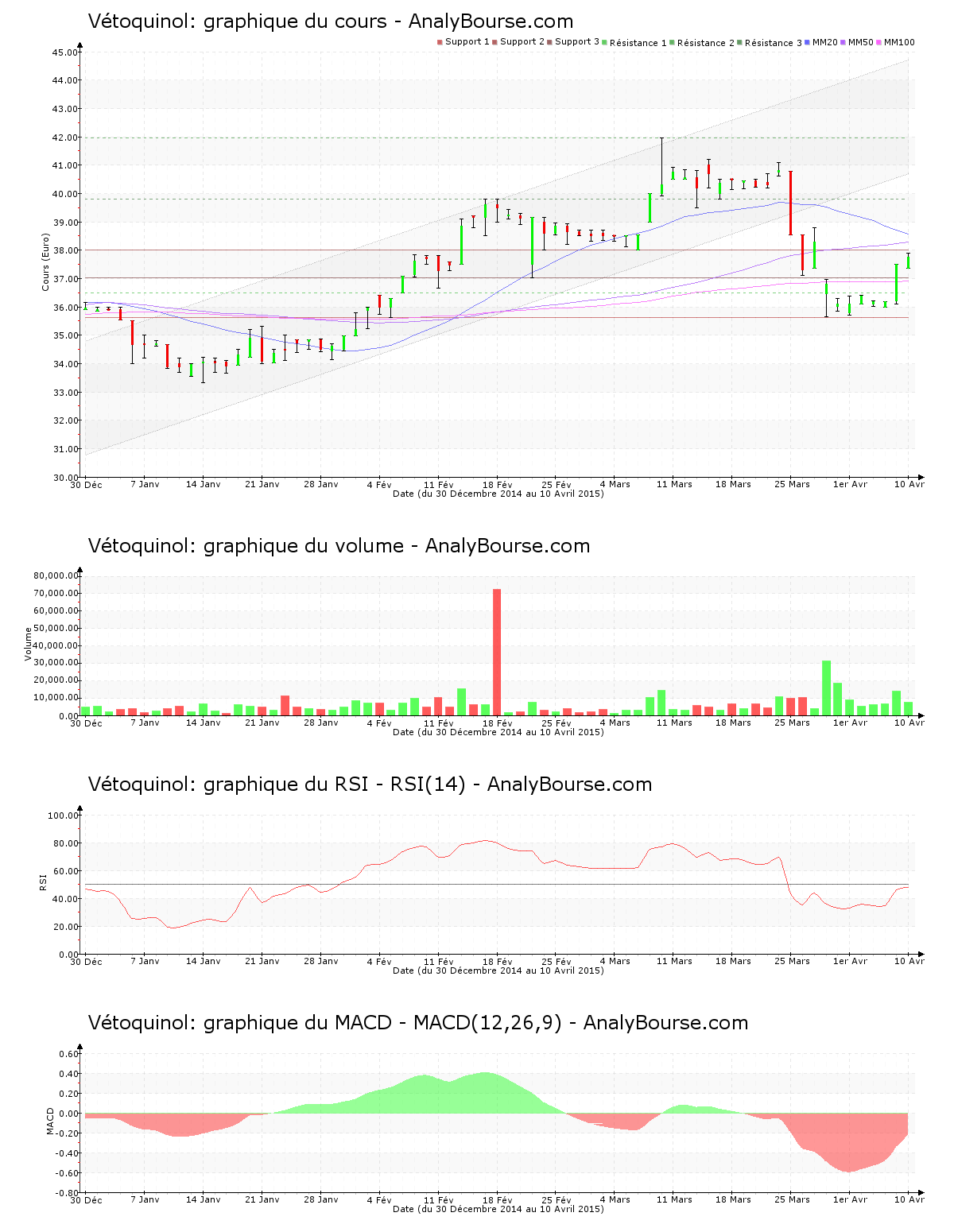Click the 'RSI' y-axis label

tap(43, 881)
